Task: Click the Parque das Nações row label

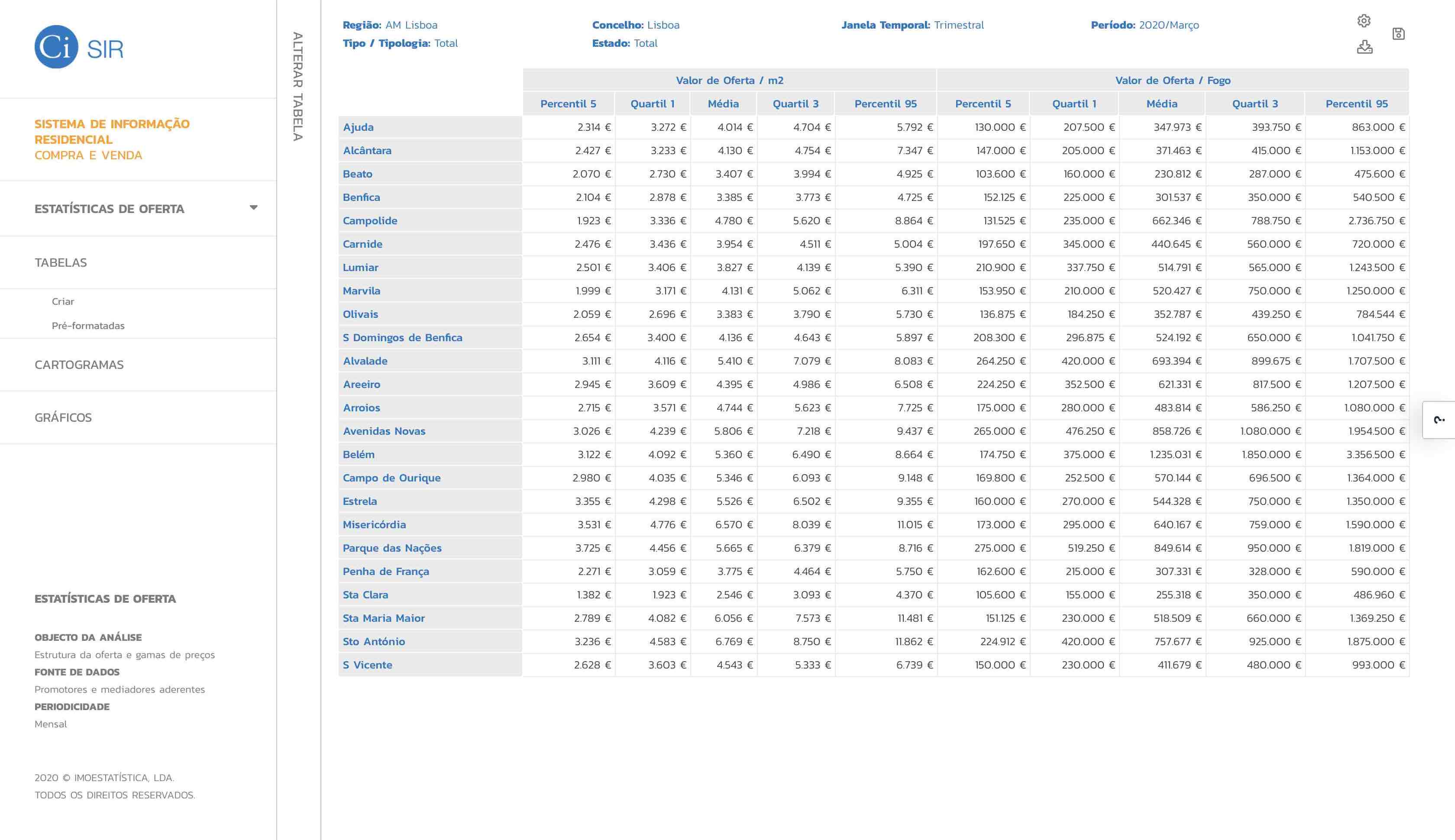Action: point(392,548)
